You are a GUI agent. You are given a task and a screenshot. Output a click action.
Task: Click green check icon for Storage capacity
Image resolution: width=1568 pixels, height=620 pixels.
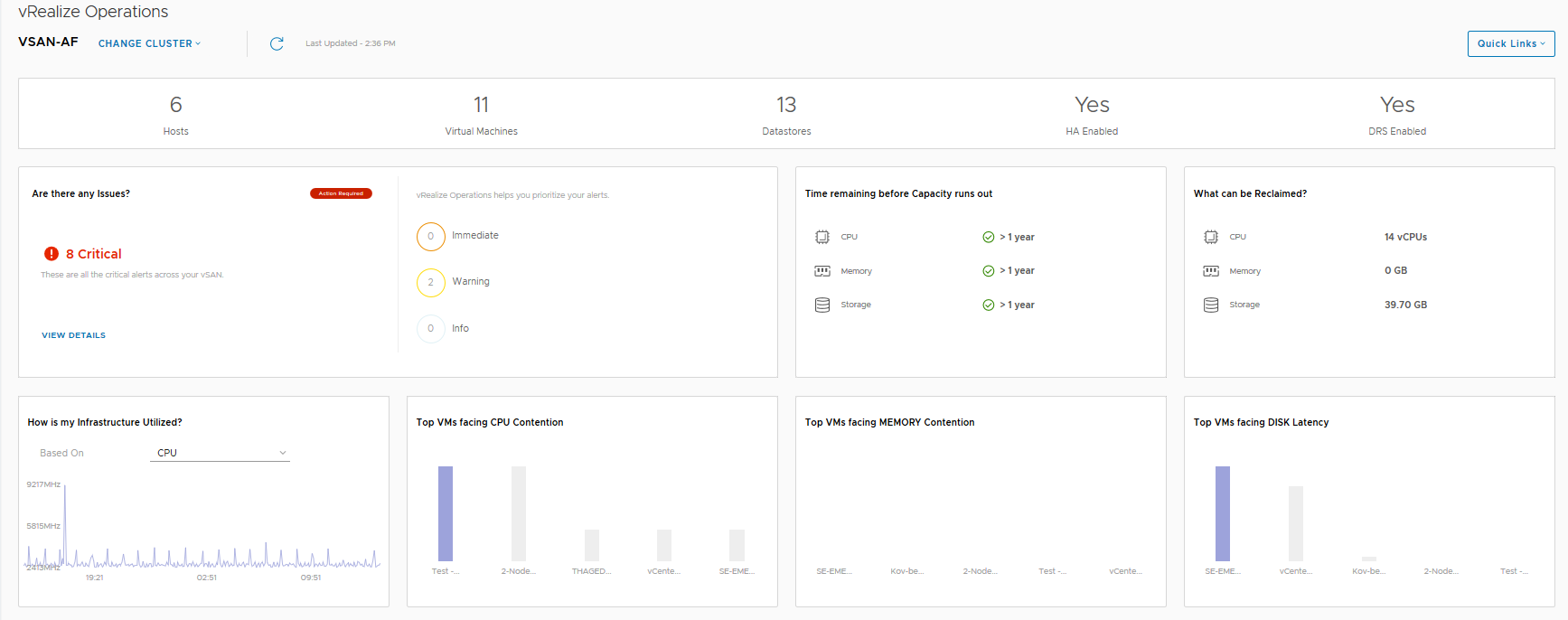989,305
